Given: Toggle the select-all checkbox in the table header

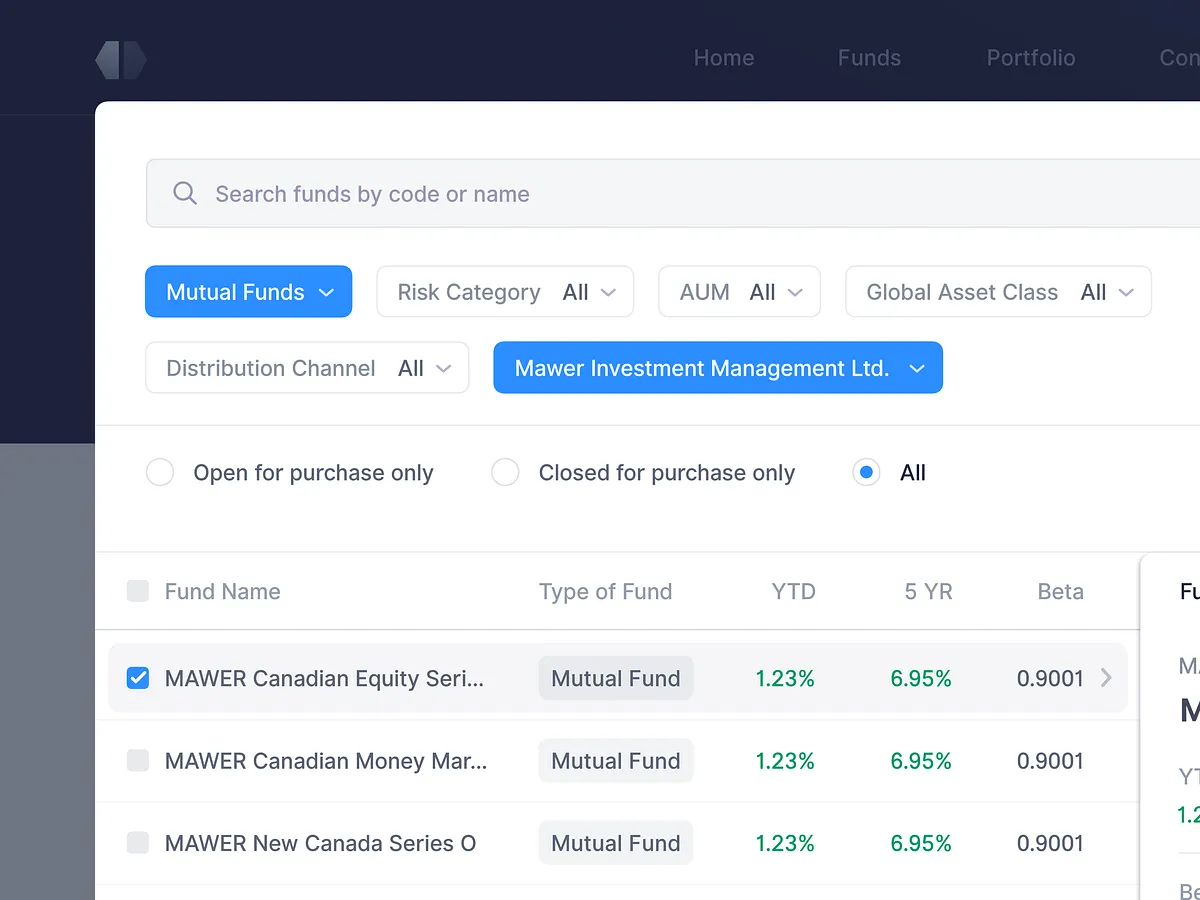Looking at the screenshot, I should coord(137,591).
